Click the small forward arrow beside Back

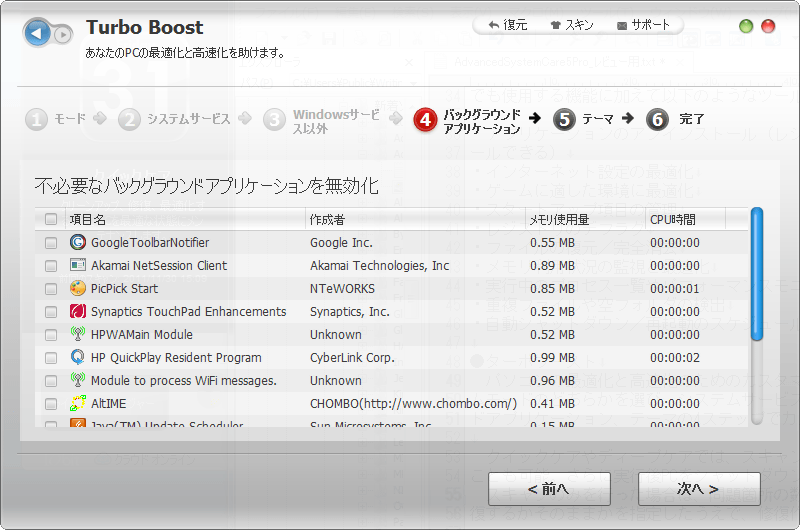63,35
